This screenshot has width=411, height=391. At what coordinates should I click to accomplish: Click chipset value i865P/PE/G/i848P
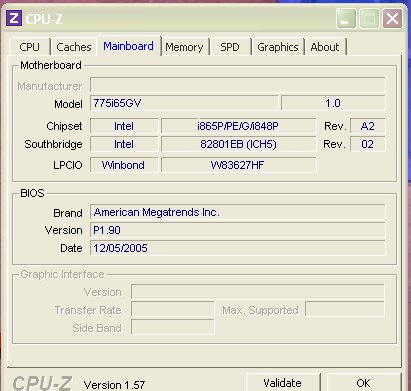(238, 126)
